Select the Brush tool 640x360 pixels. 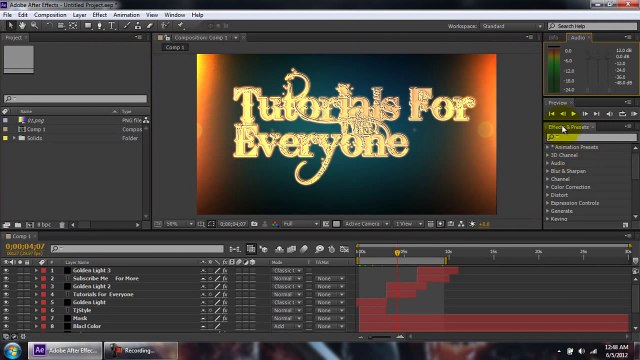(127, 26)
